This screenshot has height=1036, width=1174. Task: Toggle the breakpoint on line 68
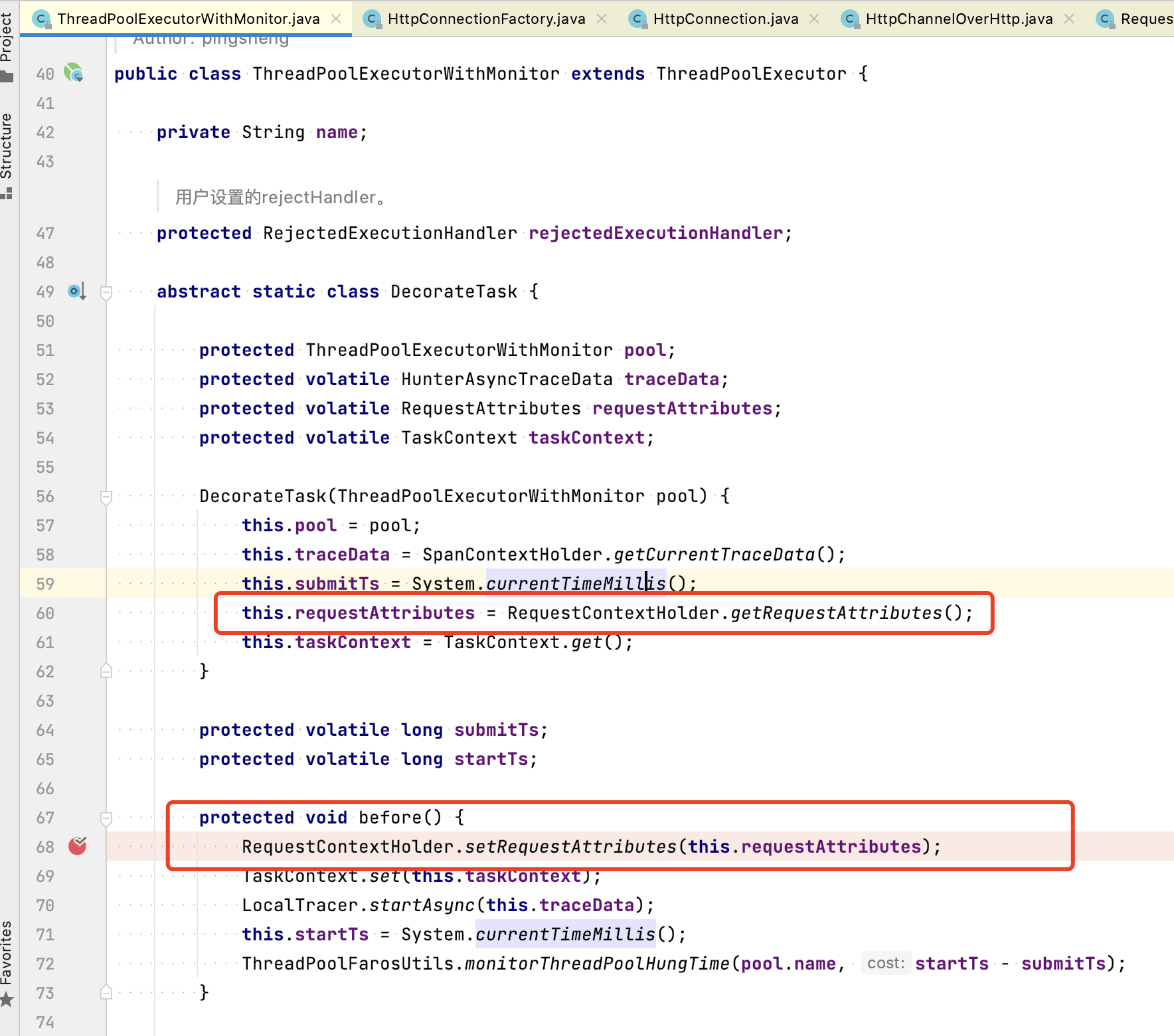pyautogui.click(x=78, y=846)
